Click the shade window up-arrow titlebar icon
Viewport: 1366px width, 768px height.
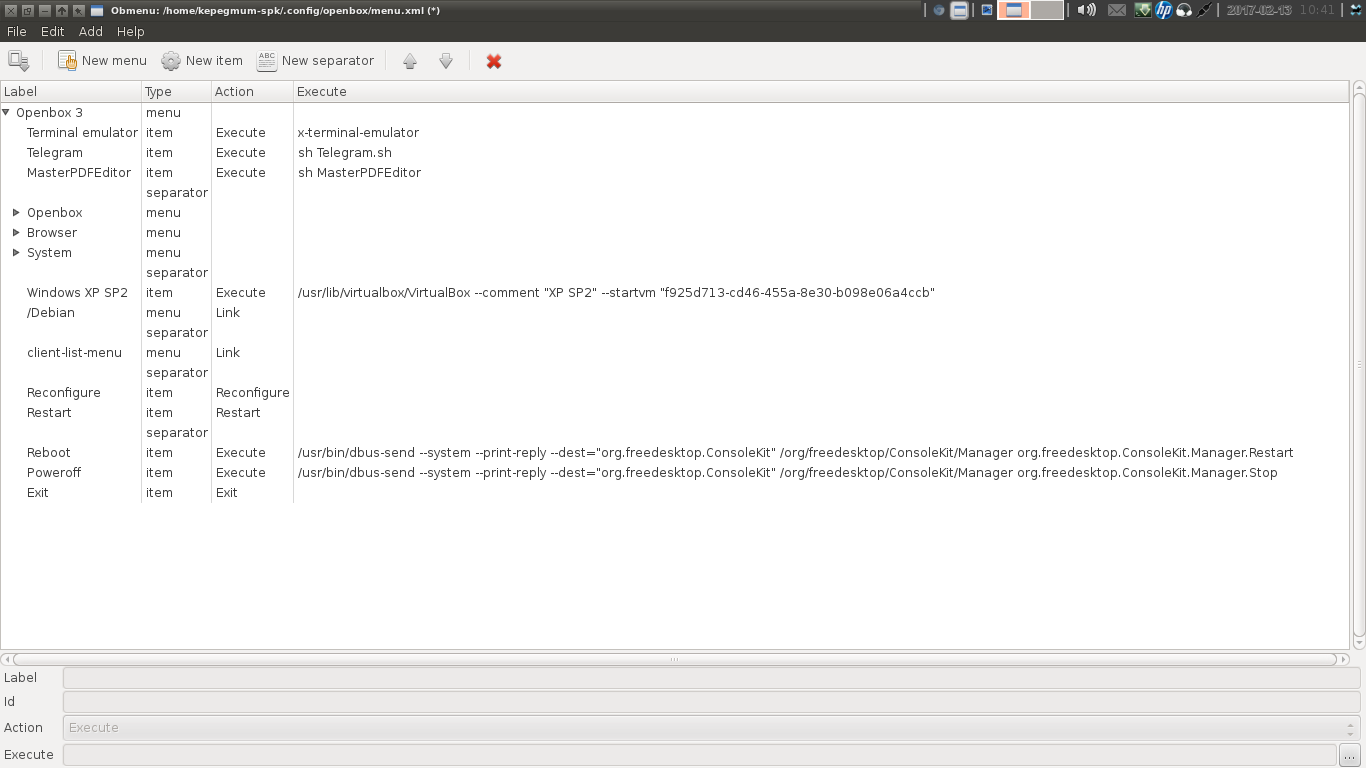(61, 10)
